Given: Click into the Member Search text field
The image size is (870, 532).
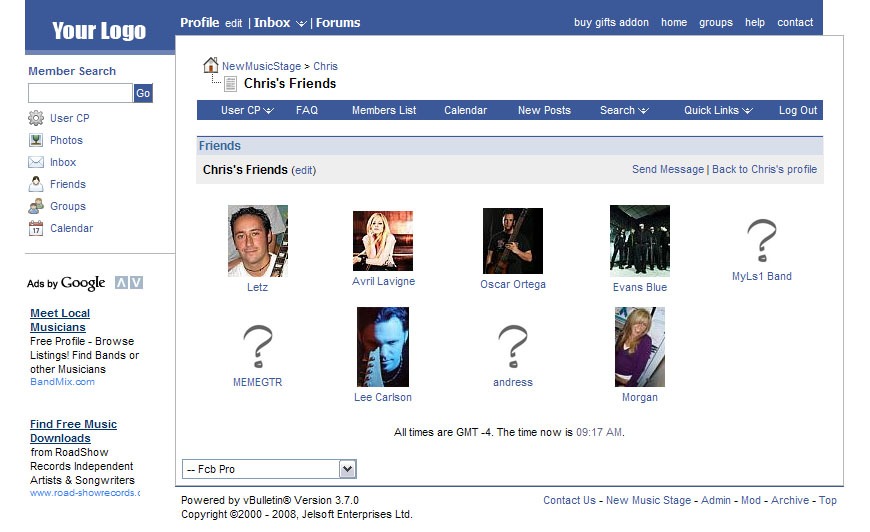Looking at the screenshot, I should coord(80,93).
